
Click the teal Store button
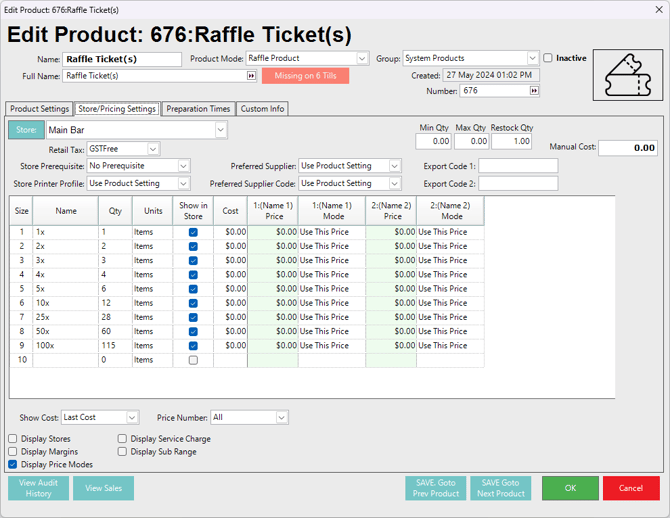[26, 130]
